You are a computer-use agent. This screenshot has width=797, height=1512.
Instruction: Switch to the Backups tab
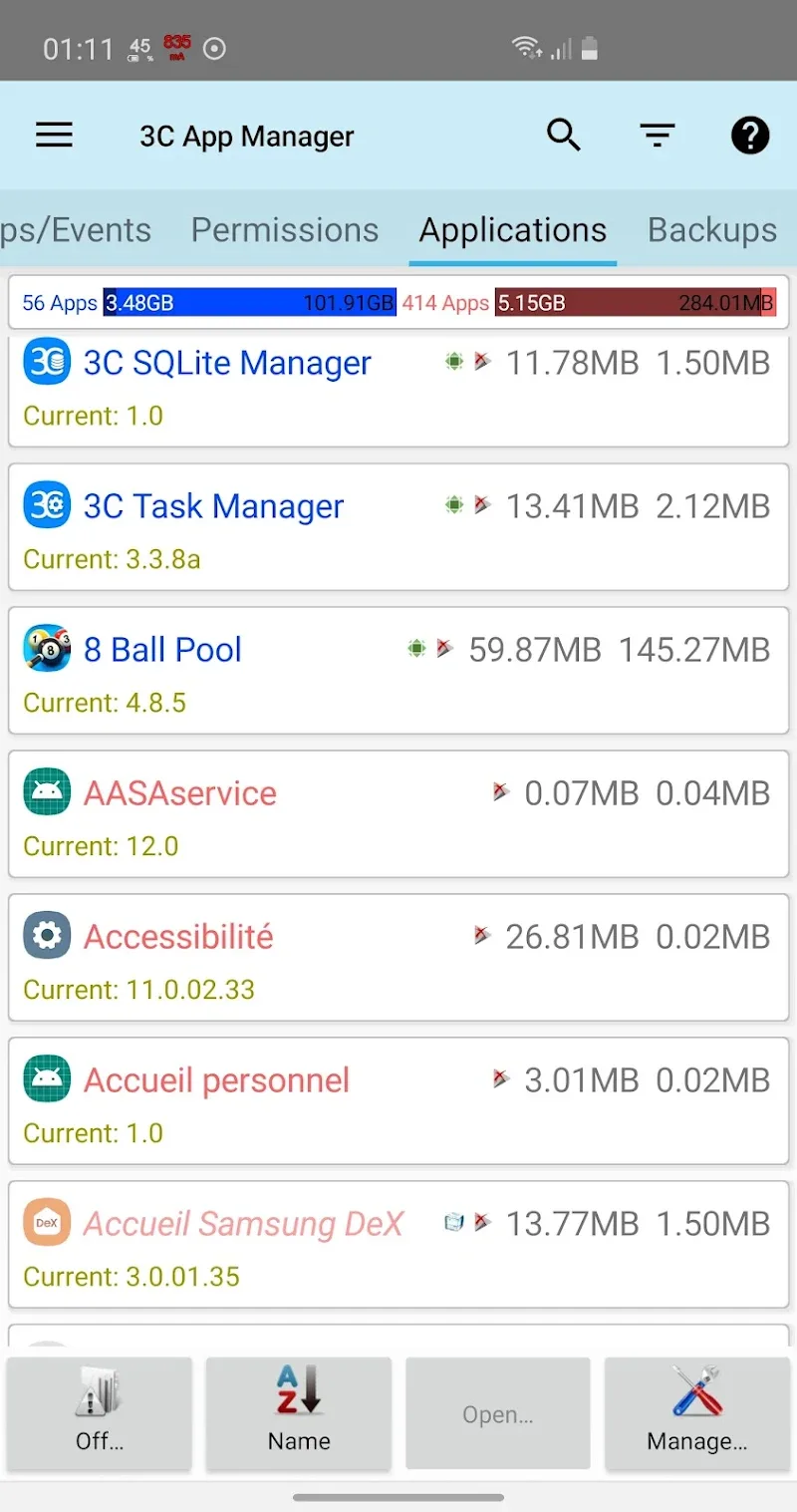point(712,230)
